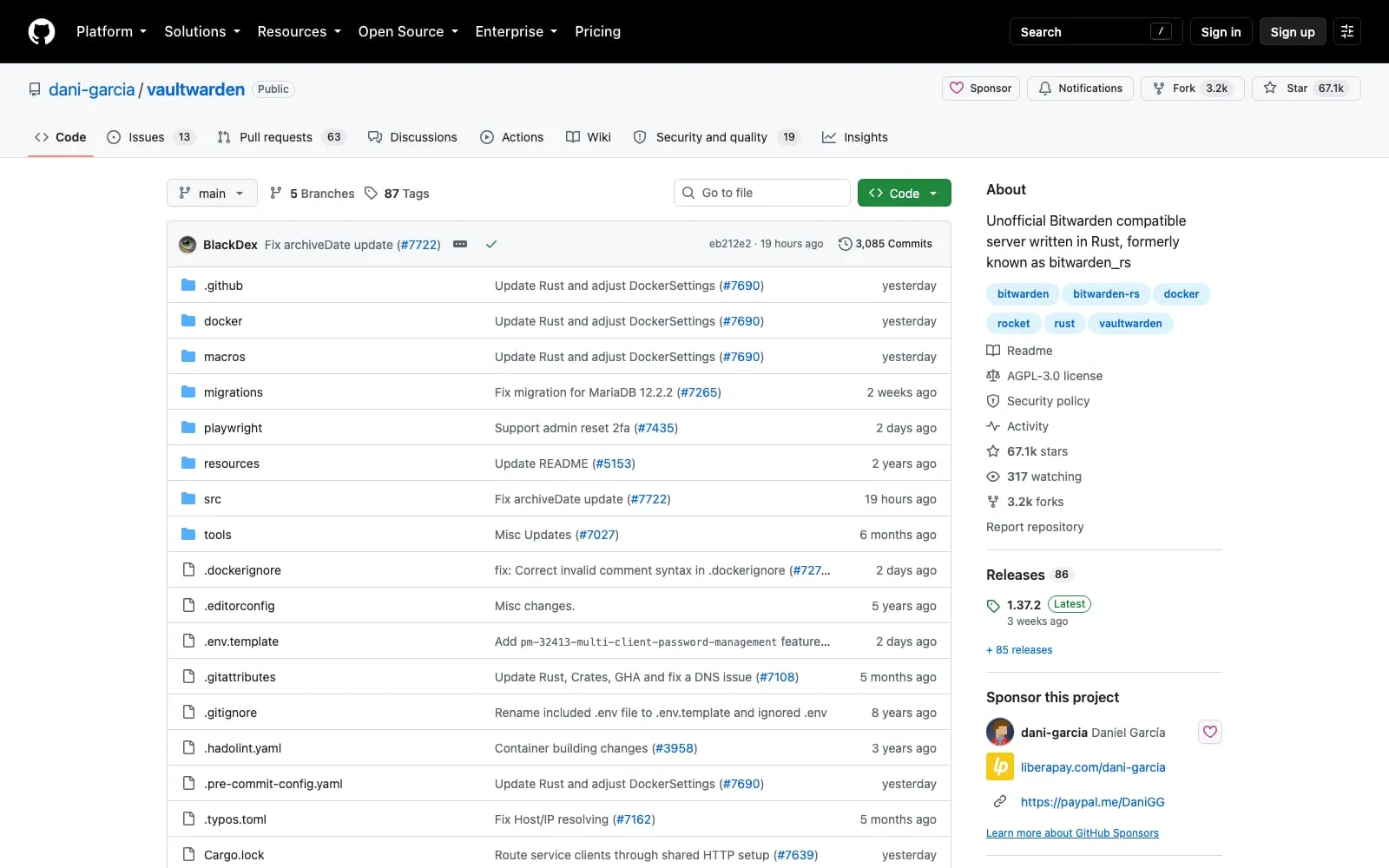View the 3,085 Commits history
1389x868 pixels.
click(885, 244)
